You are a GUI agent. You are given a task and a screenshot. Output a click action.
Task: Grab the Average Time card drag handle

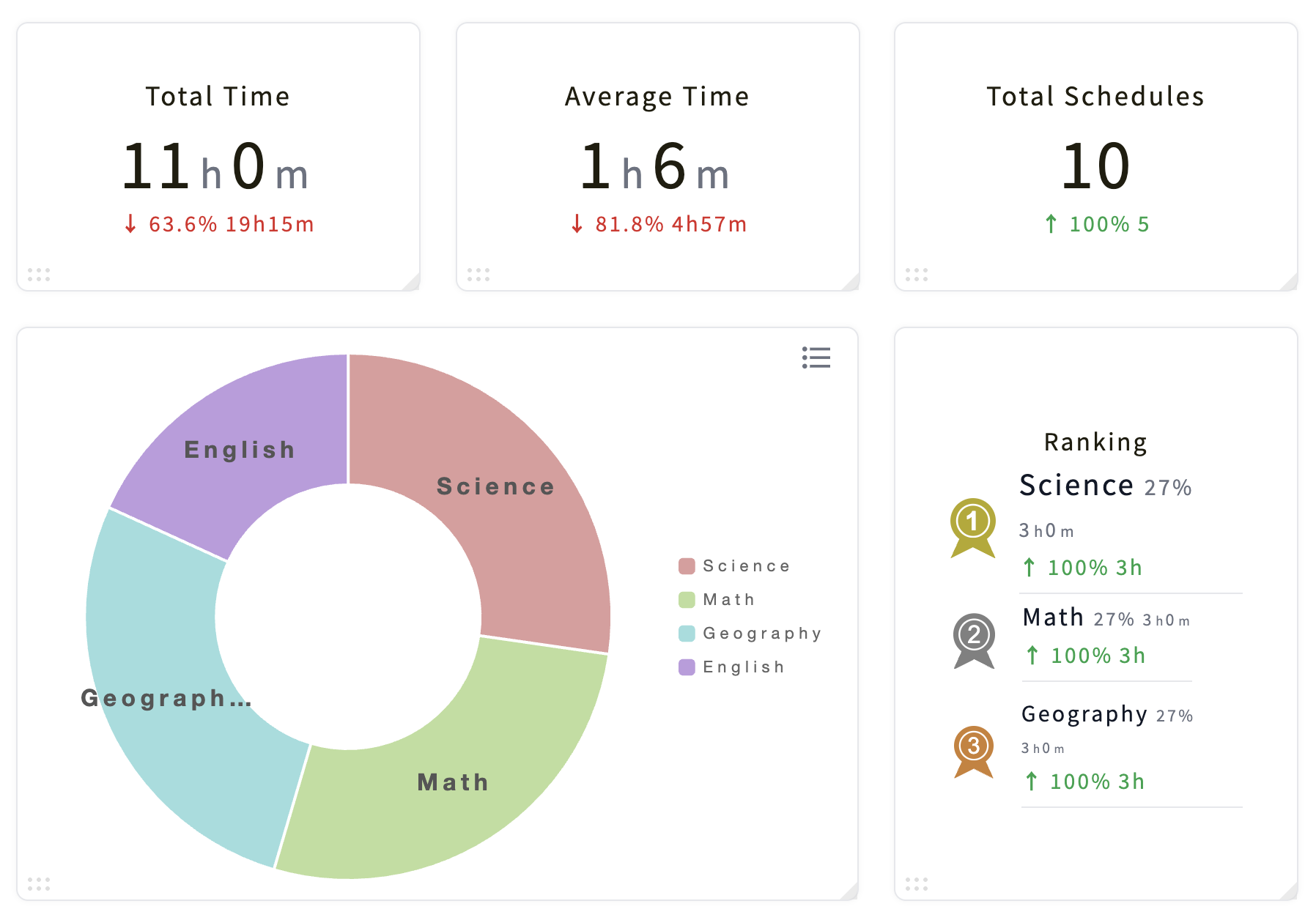(478, 275)
